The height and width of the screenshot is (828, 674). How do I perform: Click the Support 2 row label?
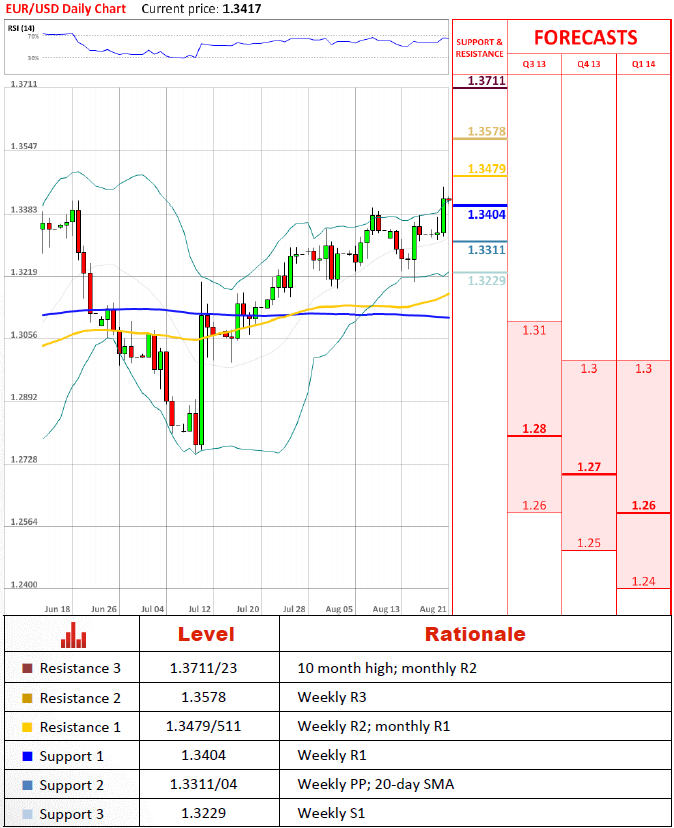pyautogui.click(x=71, y=786)
